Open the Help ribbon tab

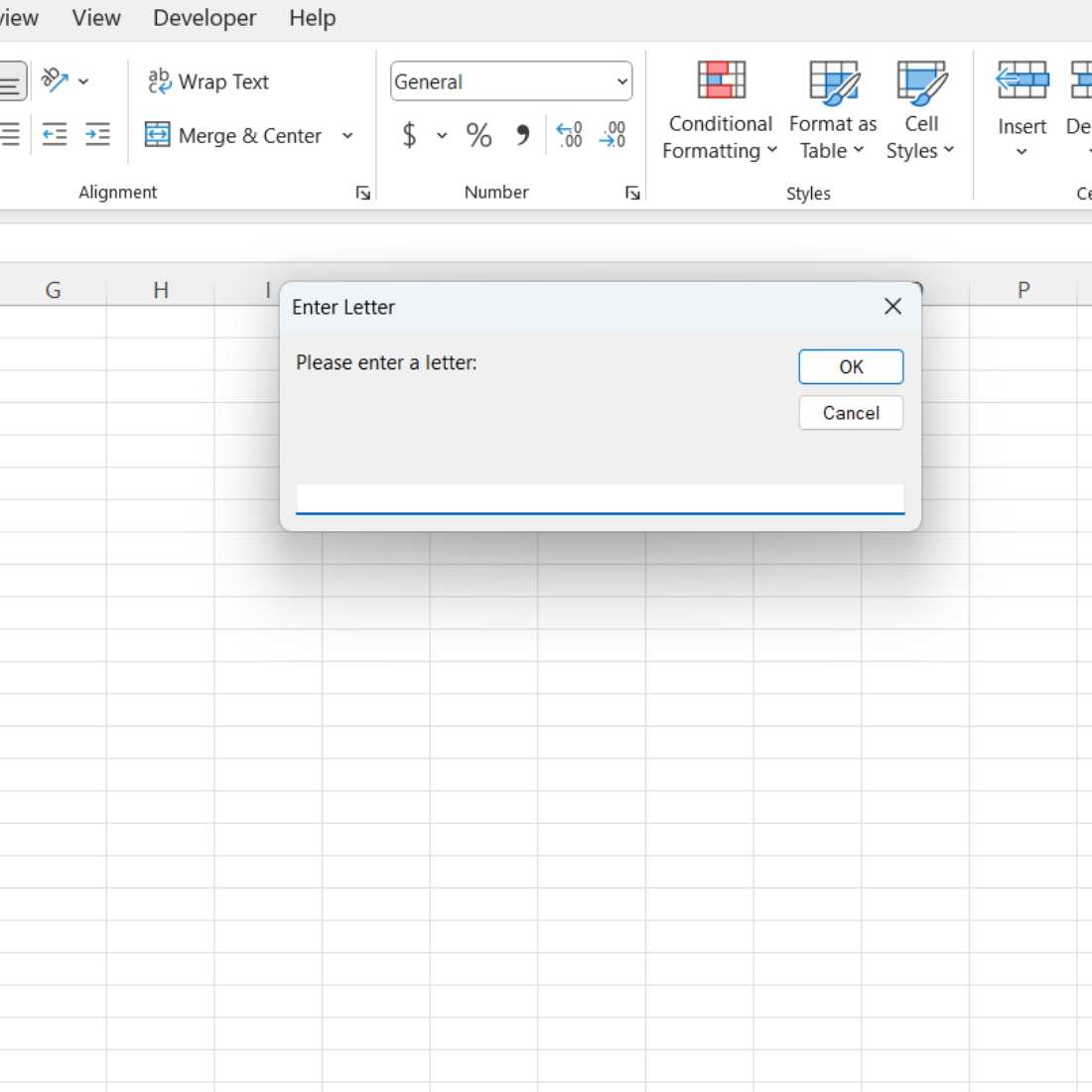point(312,18)
